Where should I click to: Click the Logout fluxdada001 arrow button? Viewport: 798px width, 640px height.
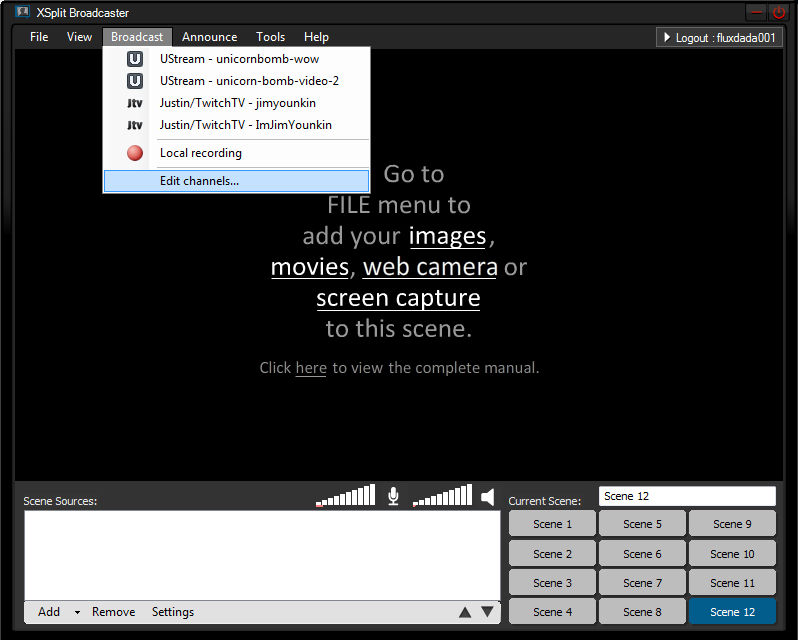[x=720, y=38]
